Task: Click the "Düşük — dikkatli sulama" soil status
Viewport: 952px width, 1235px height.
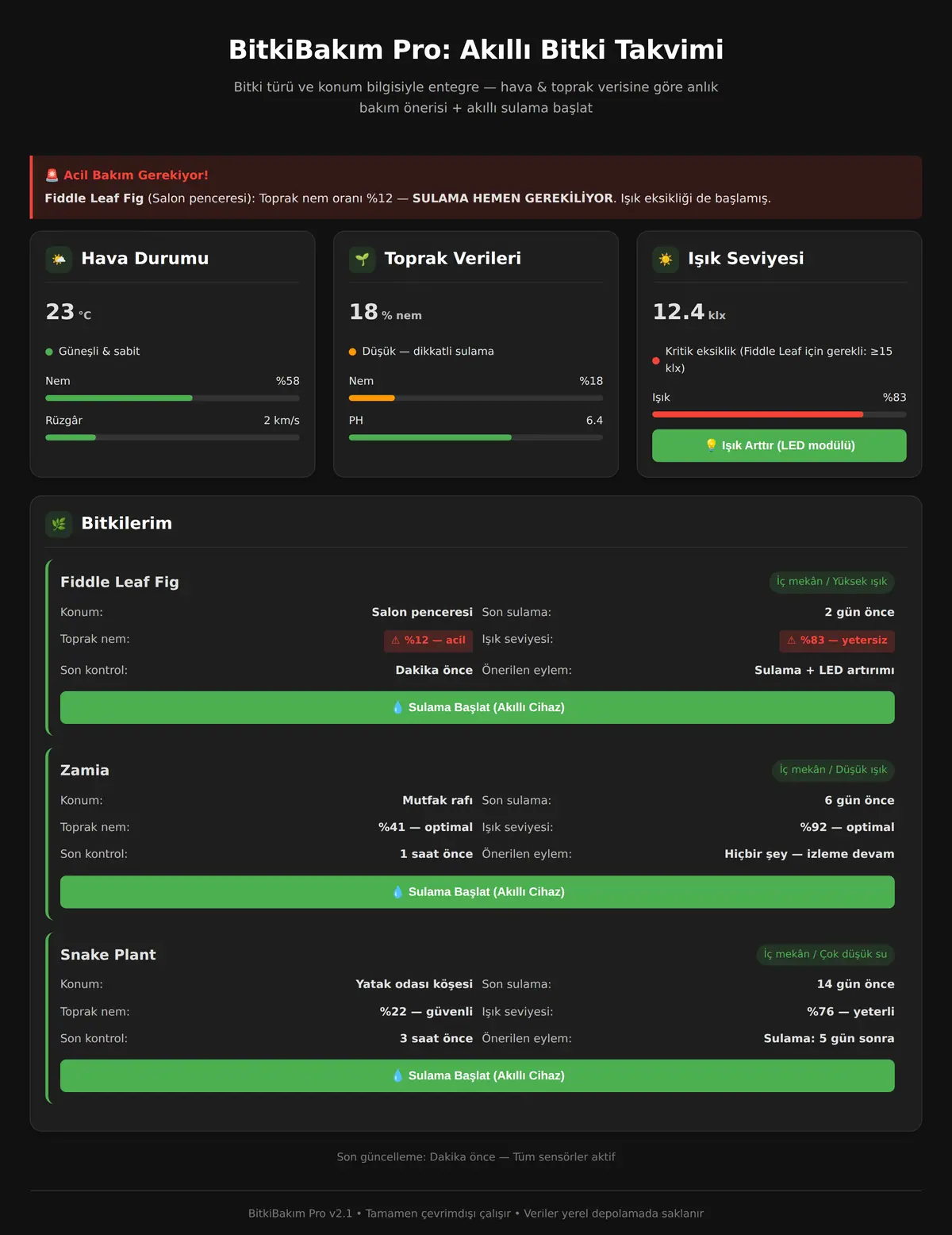Action: tap(428, 352)
